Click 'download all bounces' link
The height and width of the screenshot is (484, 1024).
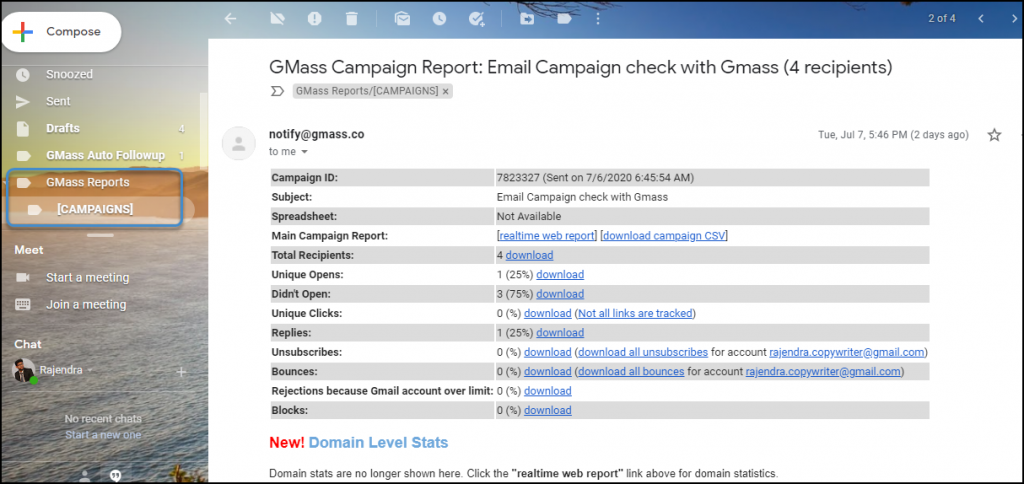[632, 372]
